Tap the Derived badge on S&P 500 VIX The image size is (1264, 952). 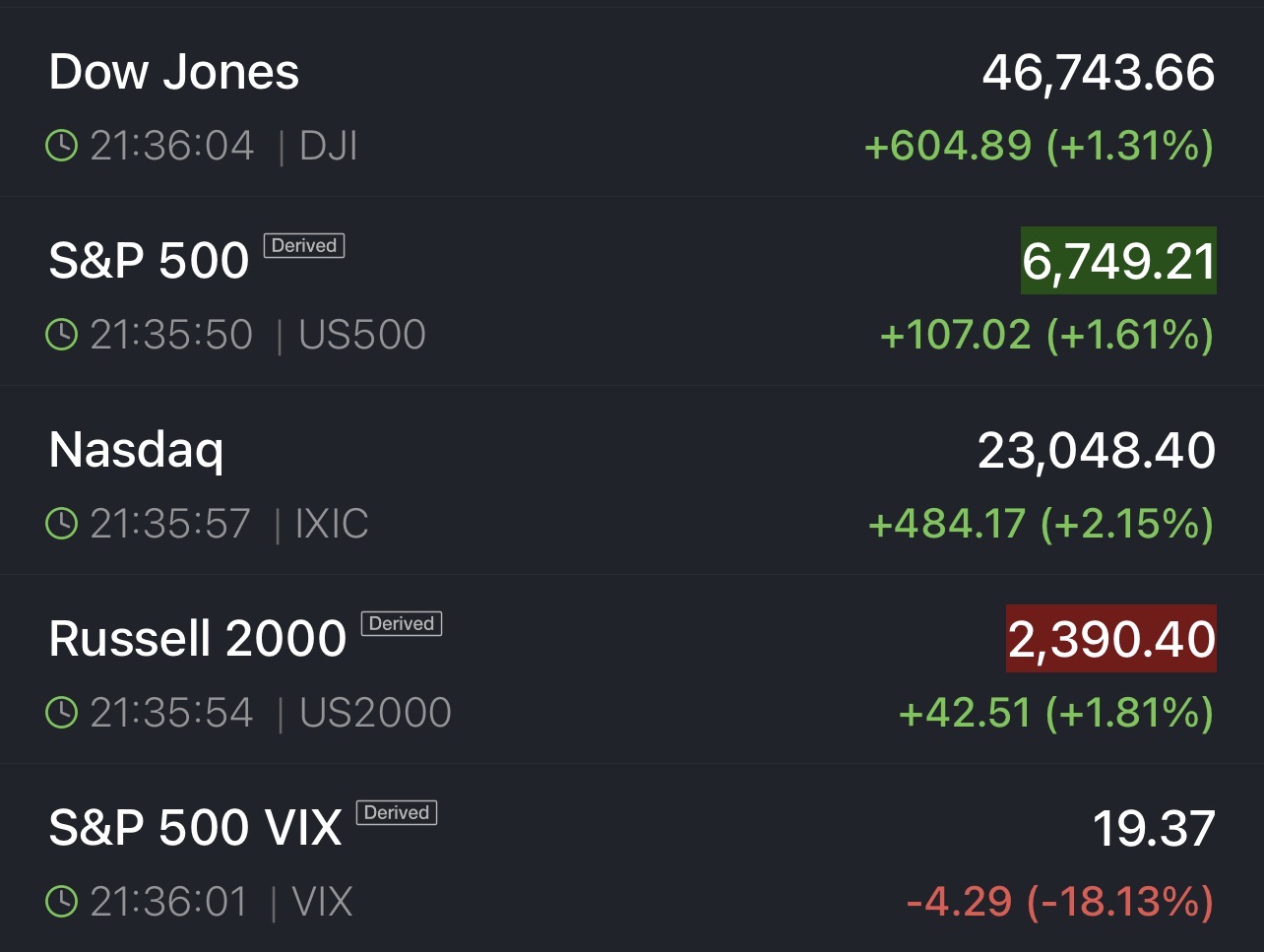(x=397, y=813)
